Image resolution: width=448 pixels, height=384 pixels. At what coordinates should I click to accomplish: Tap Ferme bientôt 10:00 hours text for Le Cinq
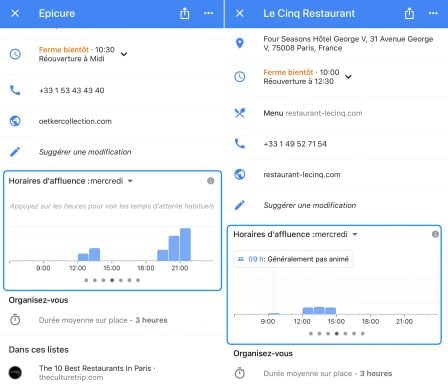pyautogui.click(x=301, y=72)
